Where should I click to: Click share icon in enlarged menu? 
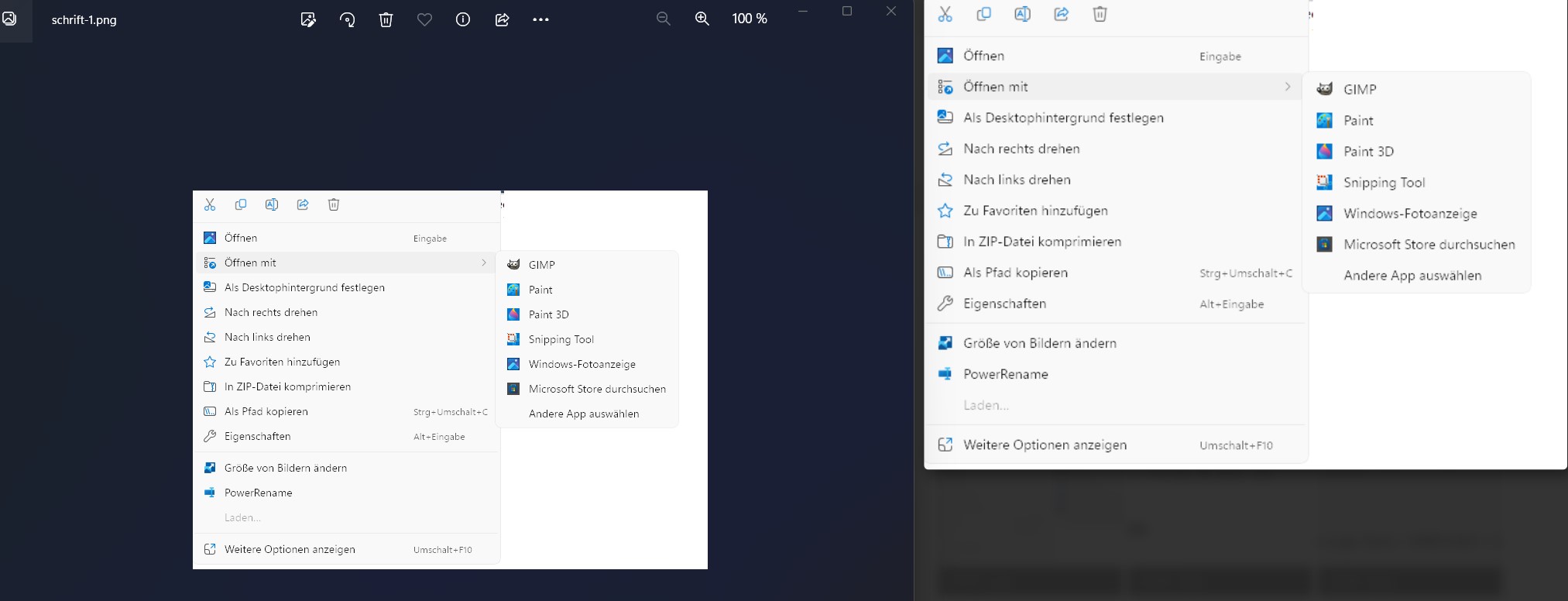click(x=1061, y=14)
